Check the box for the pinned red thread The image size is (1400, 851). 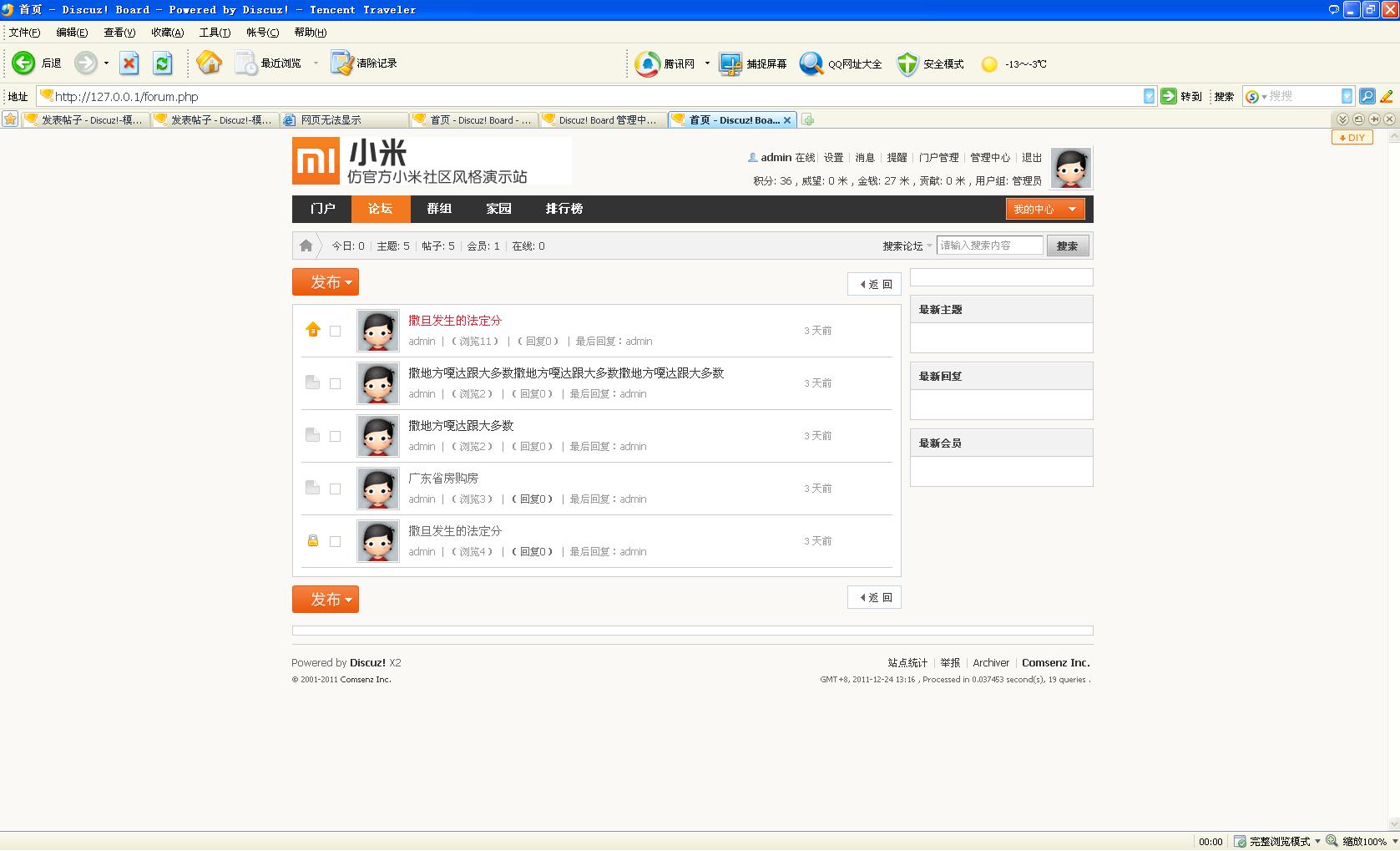point(335,332)
